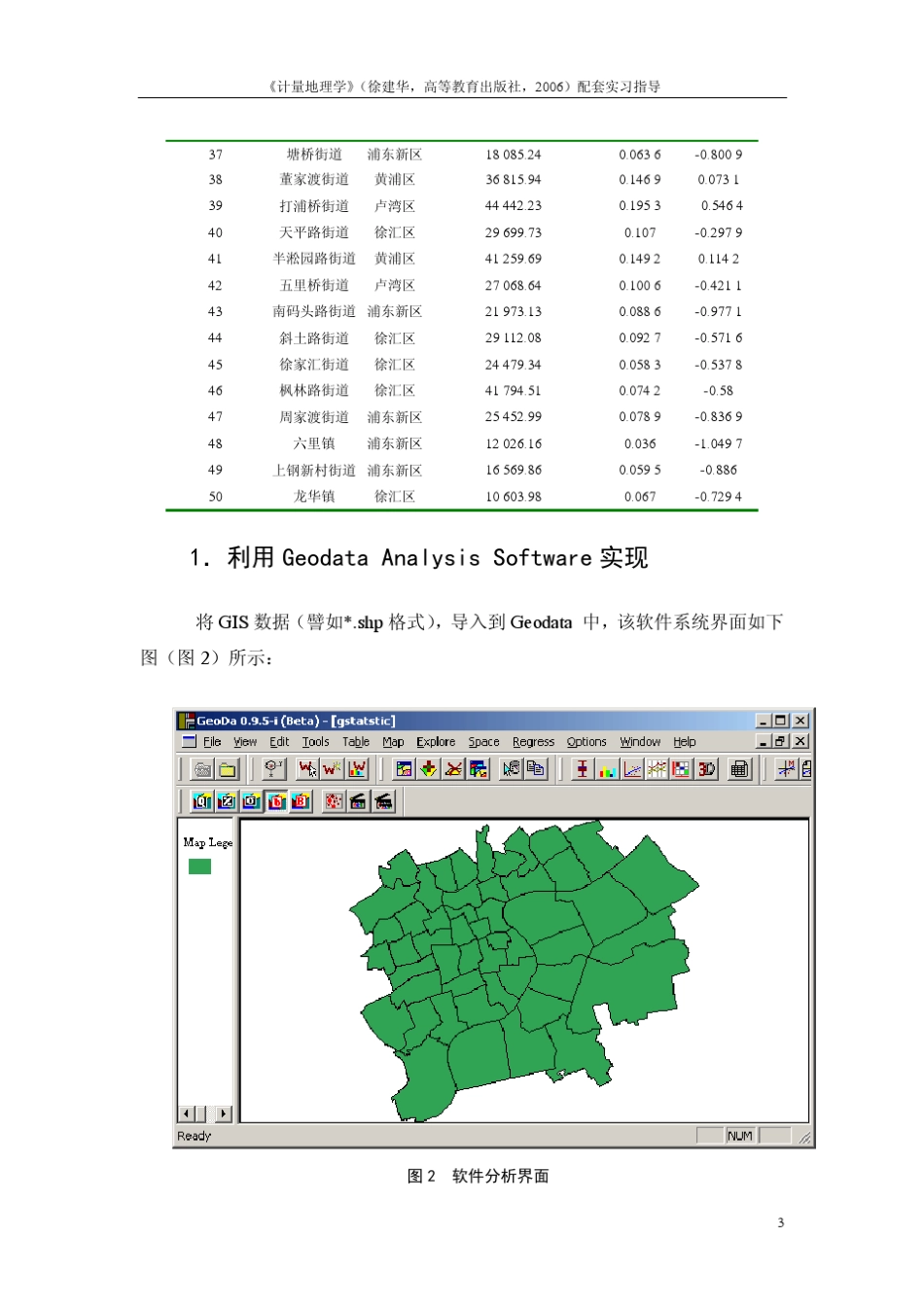Click the crossed-lines map toolbar icon

(453, 769)
